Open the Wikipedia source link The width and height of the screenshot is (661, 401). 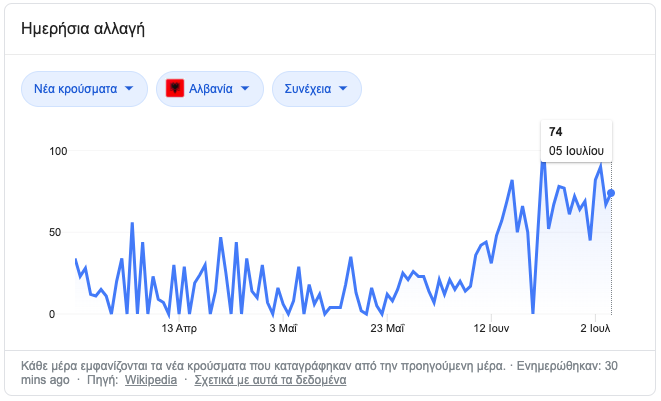pyautogui.click(x=151, y=380)
